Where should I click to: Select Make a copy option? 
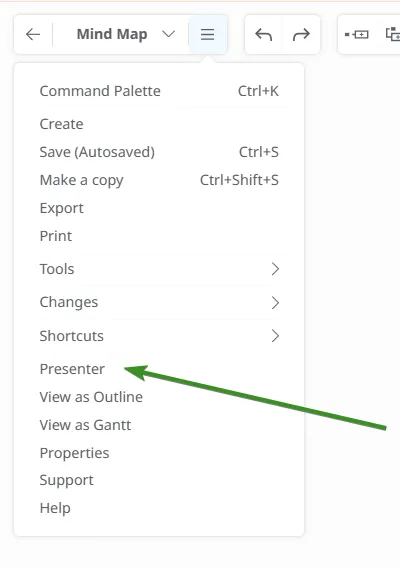click(x=159, y=180)
